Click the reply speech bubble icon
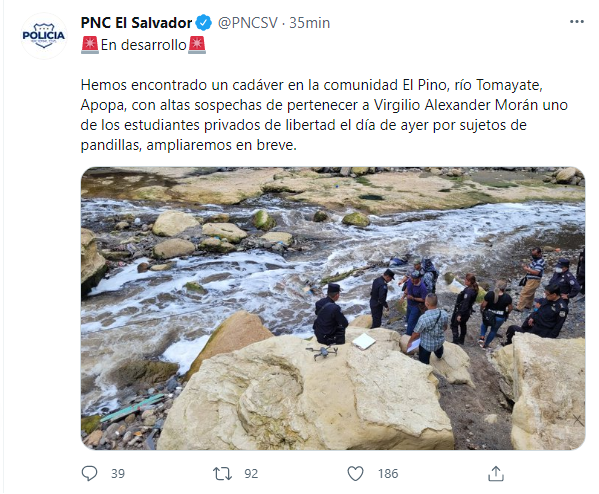Viewport: 599px width, 494px height. coord(89,473)
